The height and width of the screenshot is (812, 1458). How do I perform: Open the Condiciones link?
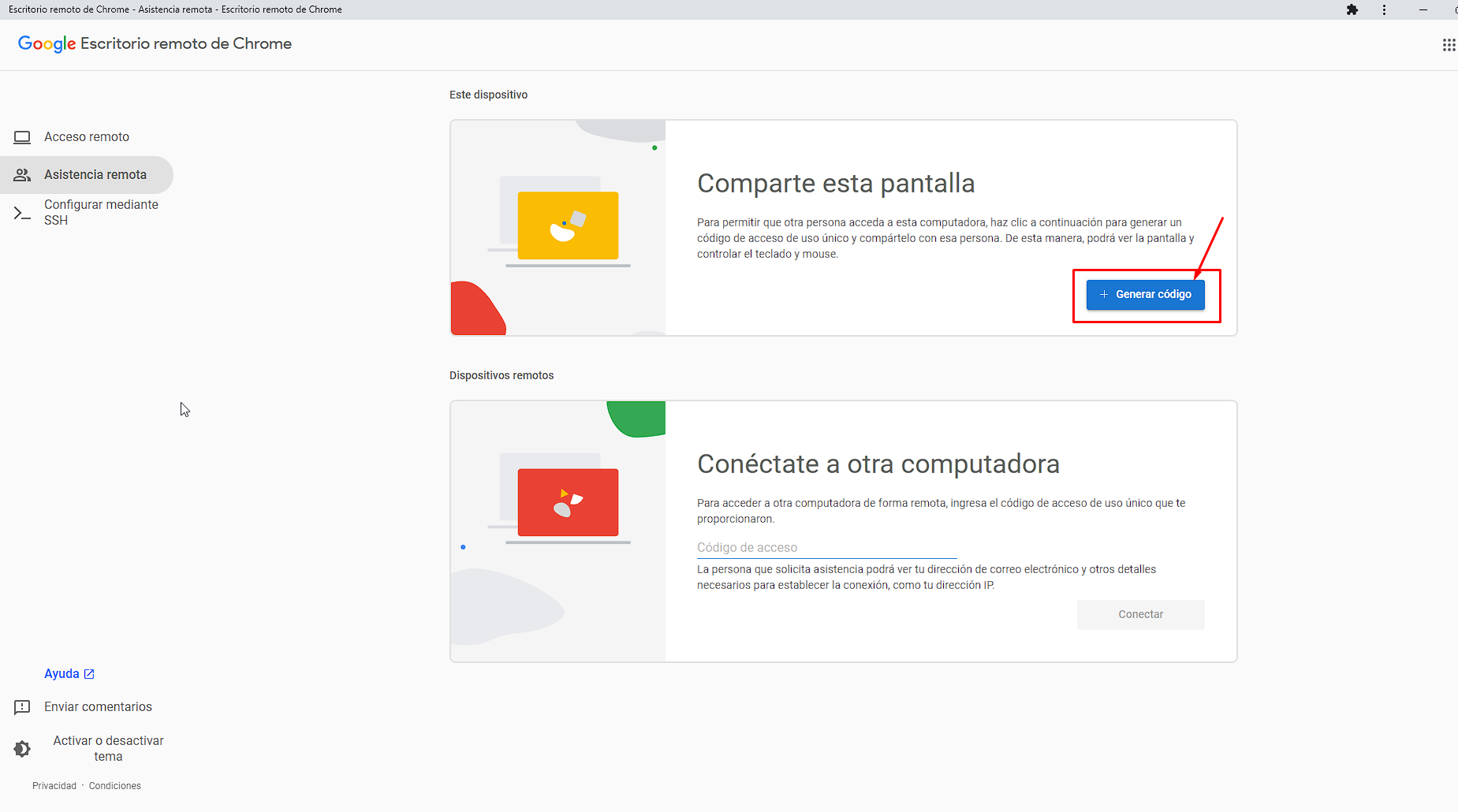[x=115, y=786]
